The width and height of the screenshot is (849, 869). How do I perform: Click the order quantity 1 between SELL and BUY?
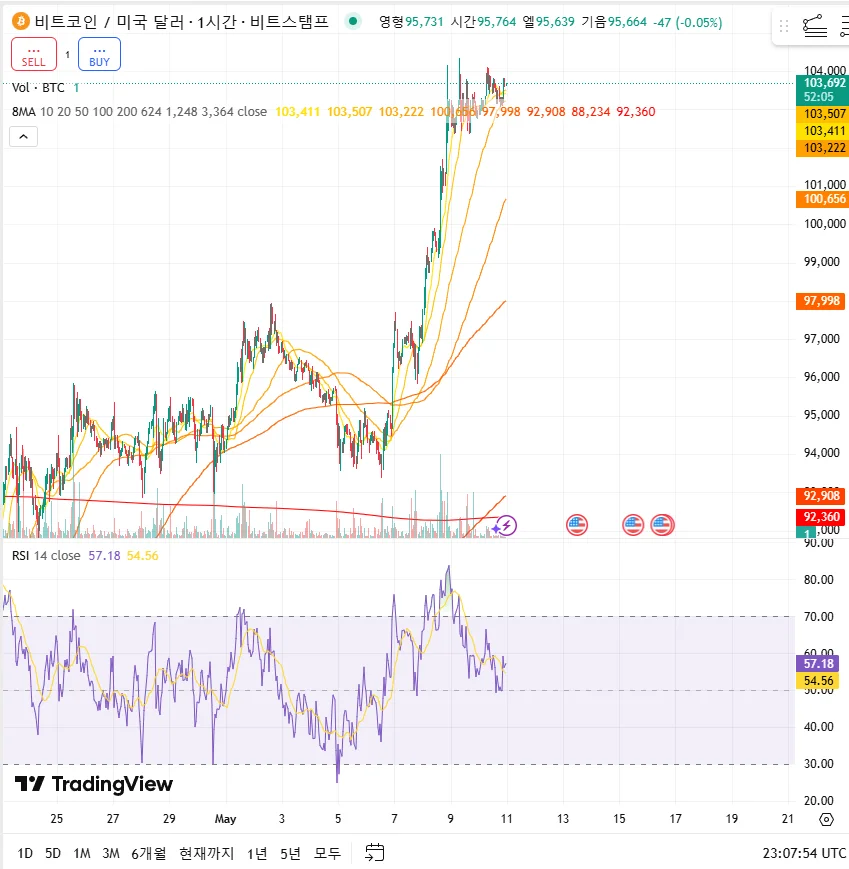coord(68,54)
